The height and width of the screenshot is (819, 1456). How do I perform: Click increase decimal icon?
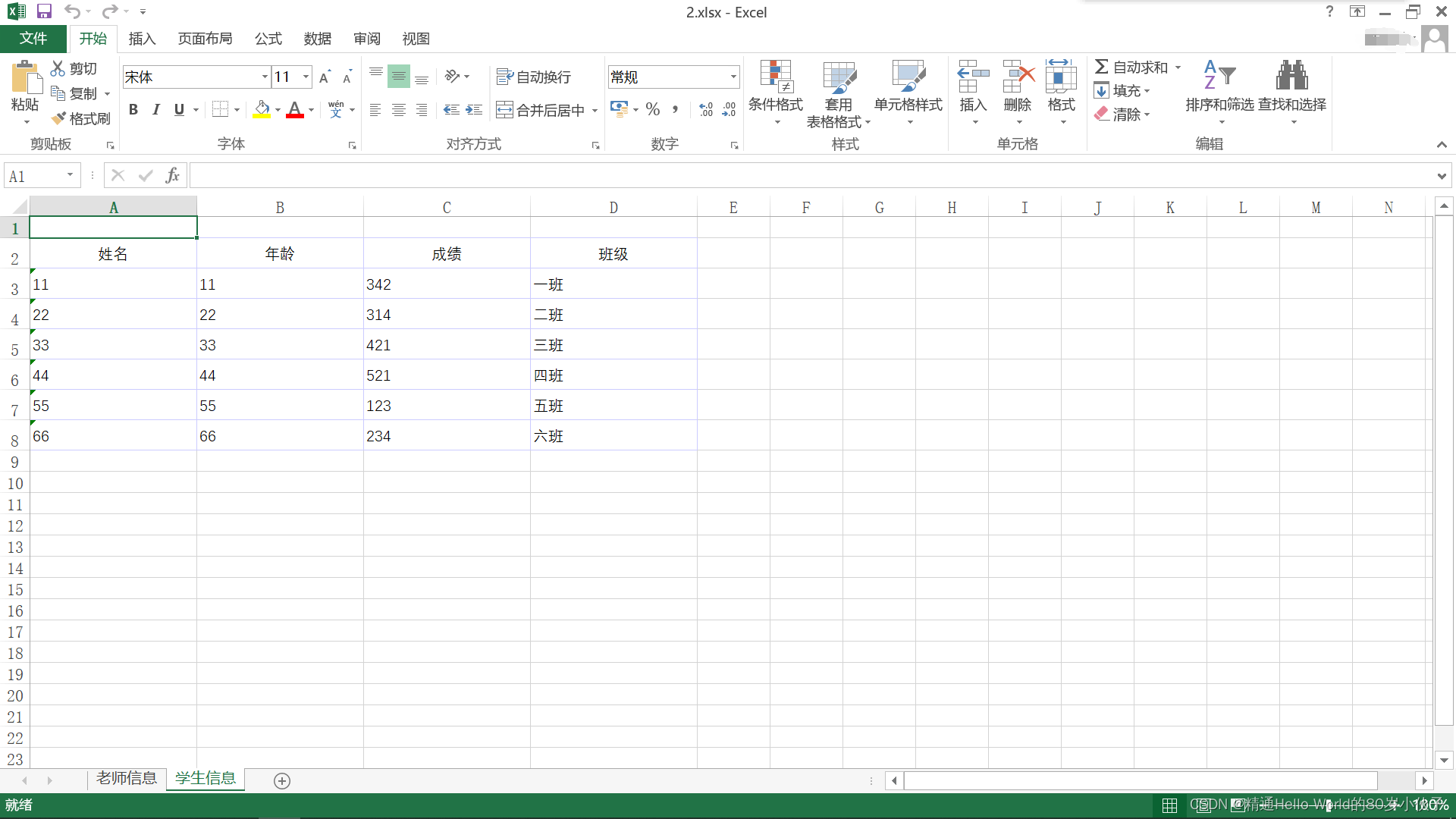pyautogui.click(x=706, y=109)
